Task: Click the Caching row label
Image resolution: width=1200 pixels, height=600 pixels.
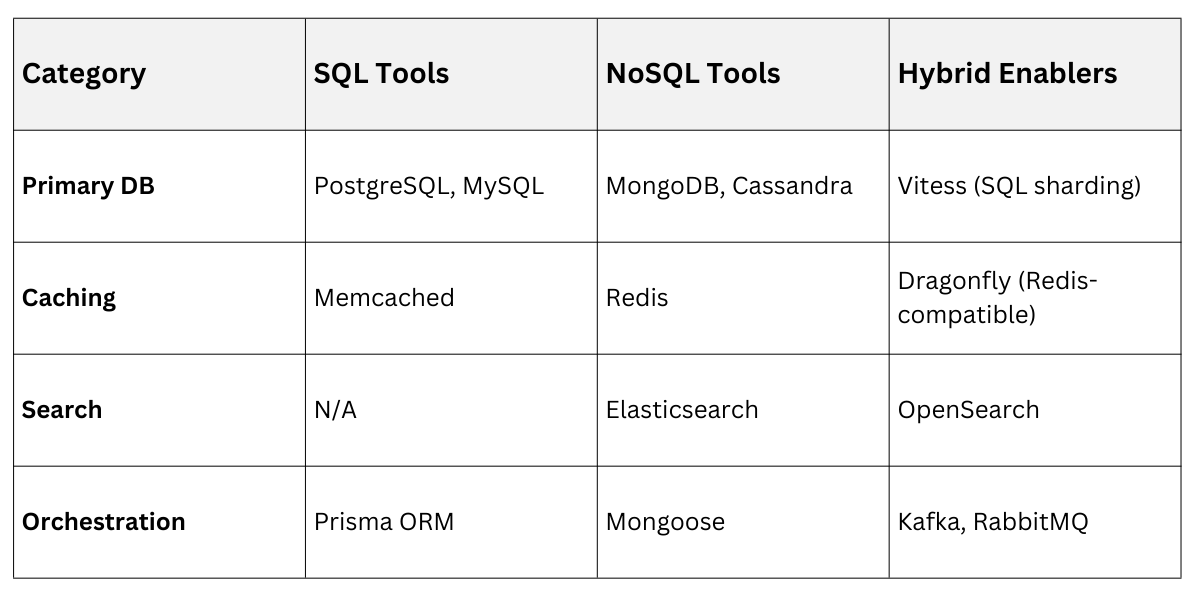Action: point(69,298)
